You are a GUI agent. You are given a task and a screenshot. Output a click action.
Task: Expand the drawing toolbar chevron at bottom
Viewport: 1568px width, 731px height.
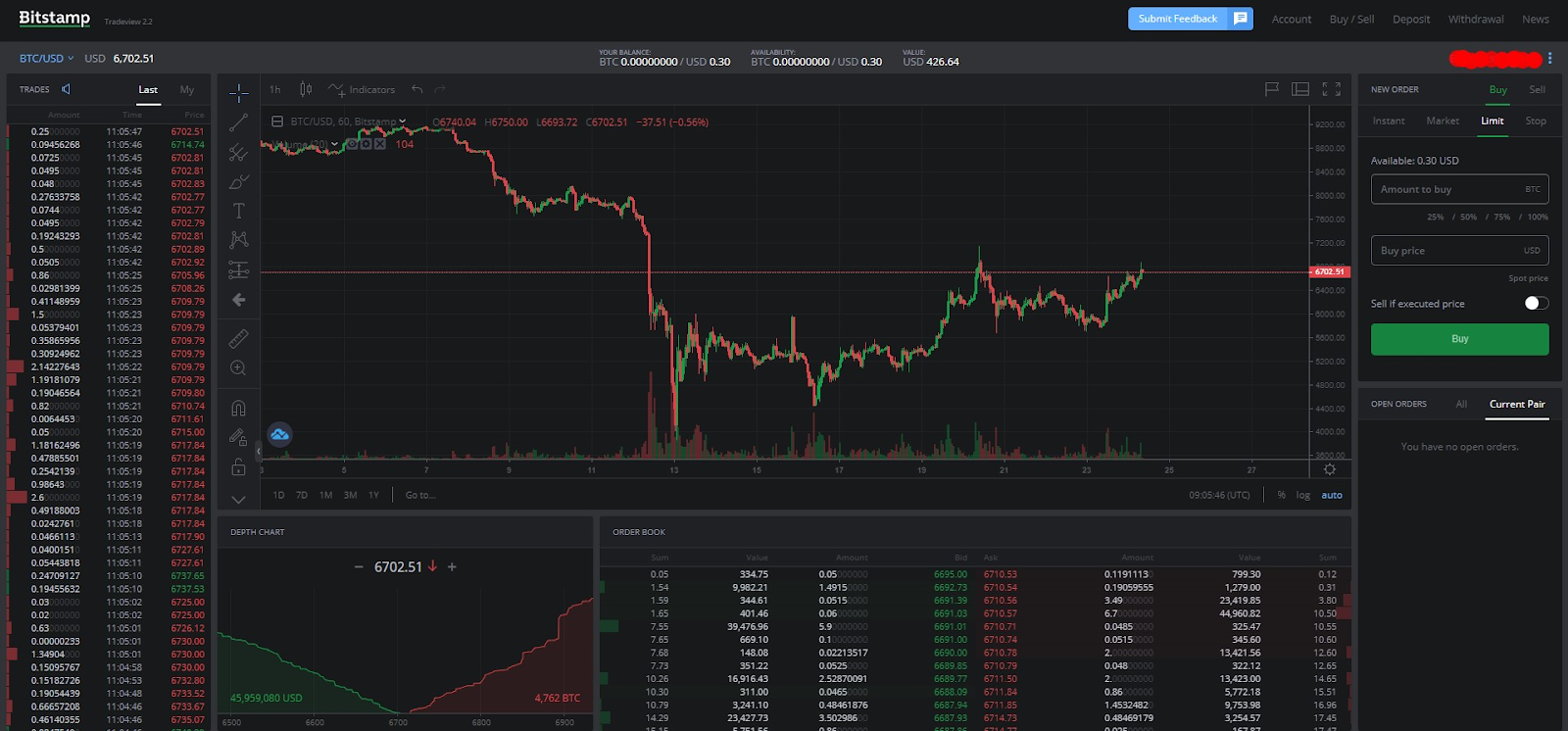tap(238, 499)
